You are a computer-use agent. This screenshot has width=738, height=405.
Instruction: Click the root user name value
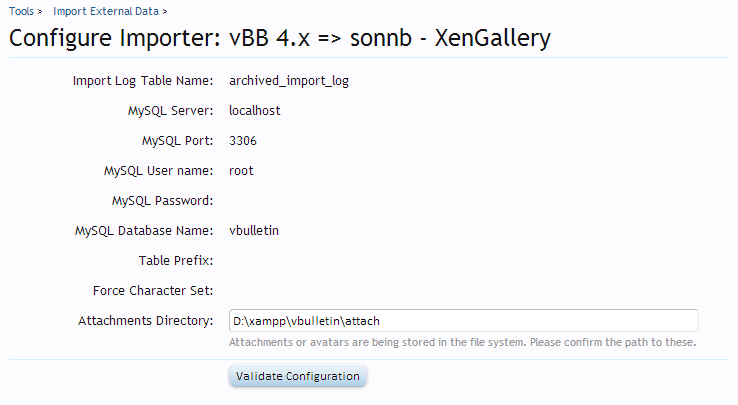tap(241, 171)
